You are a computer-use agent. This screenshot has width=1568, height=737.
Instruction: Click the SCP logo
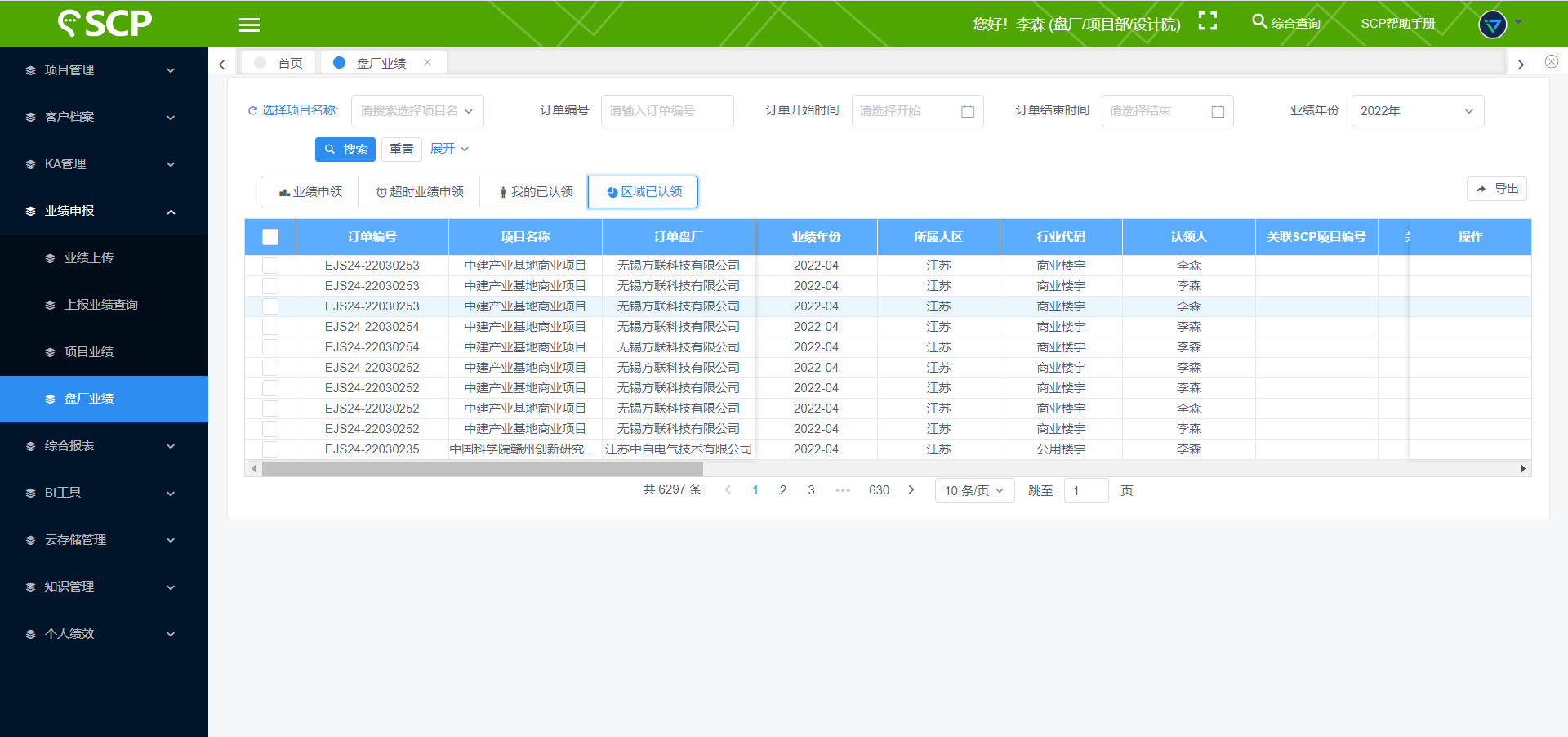(105, 23)
